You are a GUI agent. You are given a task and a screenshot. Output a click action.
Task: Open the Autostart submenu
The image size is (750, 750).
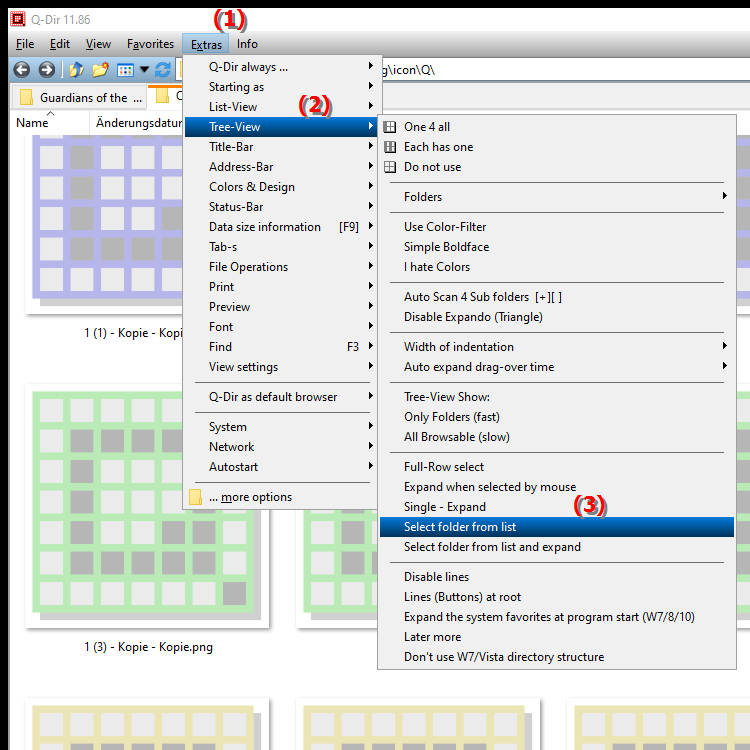[282, 467]
